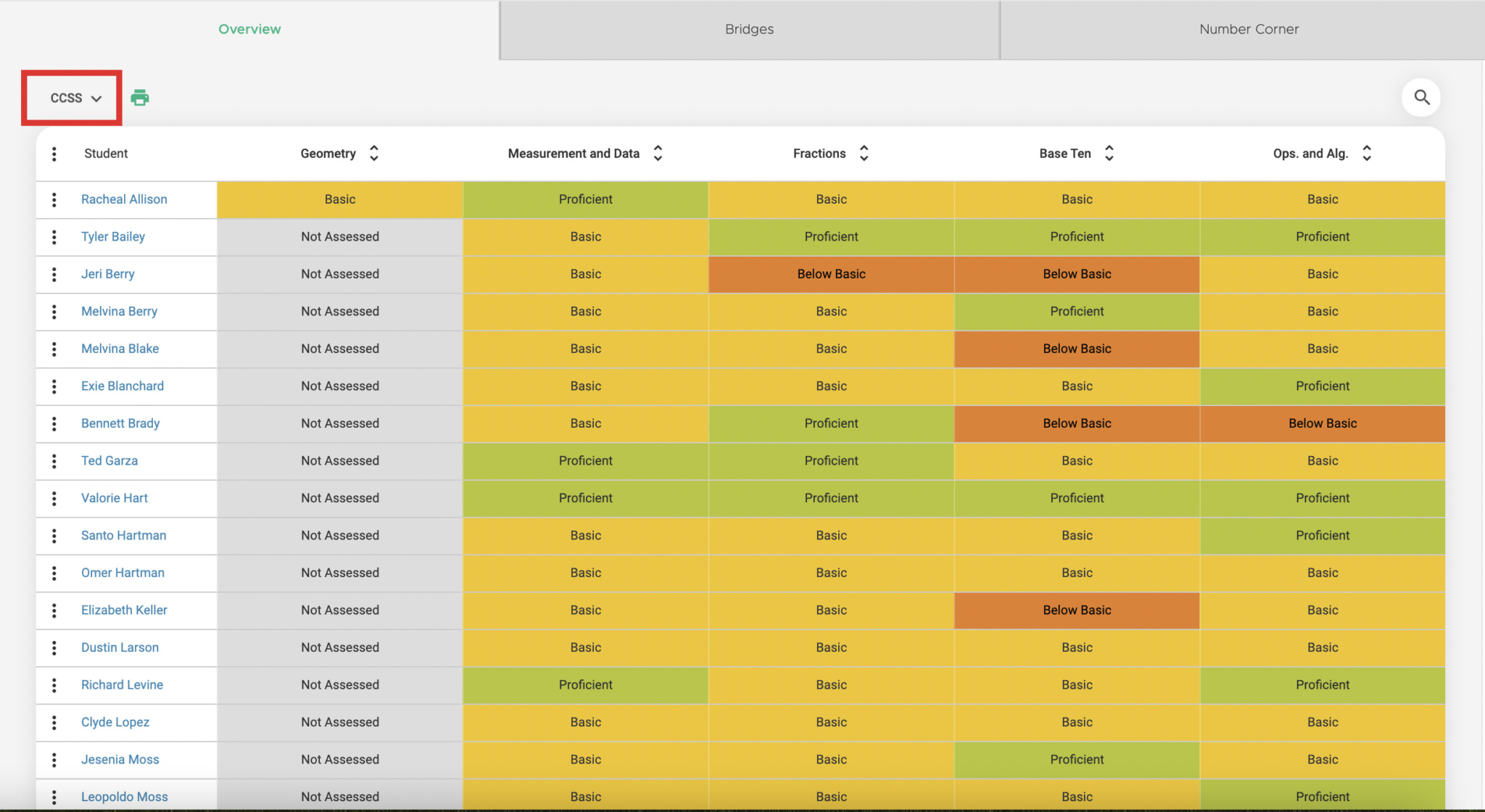Expand the CCSS standards dropdown
The height and width of the screenshot is (812, 1485).
coord(75,98)
